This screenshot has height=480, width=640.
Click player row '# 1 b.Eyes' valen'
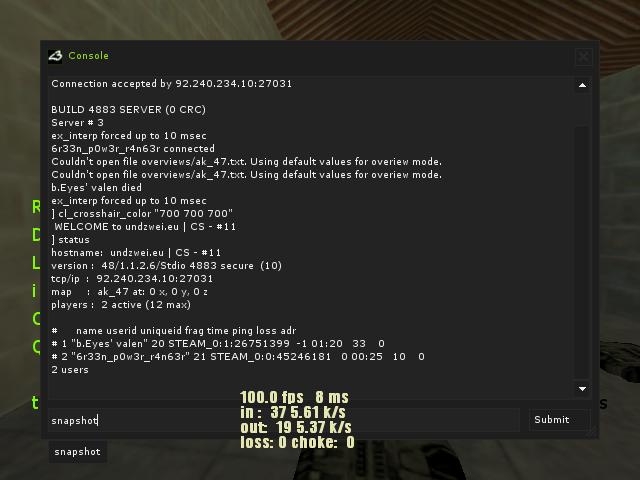(x=218, y=344)
